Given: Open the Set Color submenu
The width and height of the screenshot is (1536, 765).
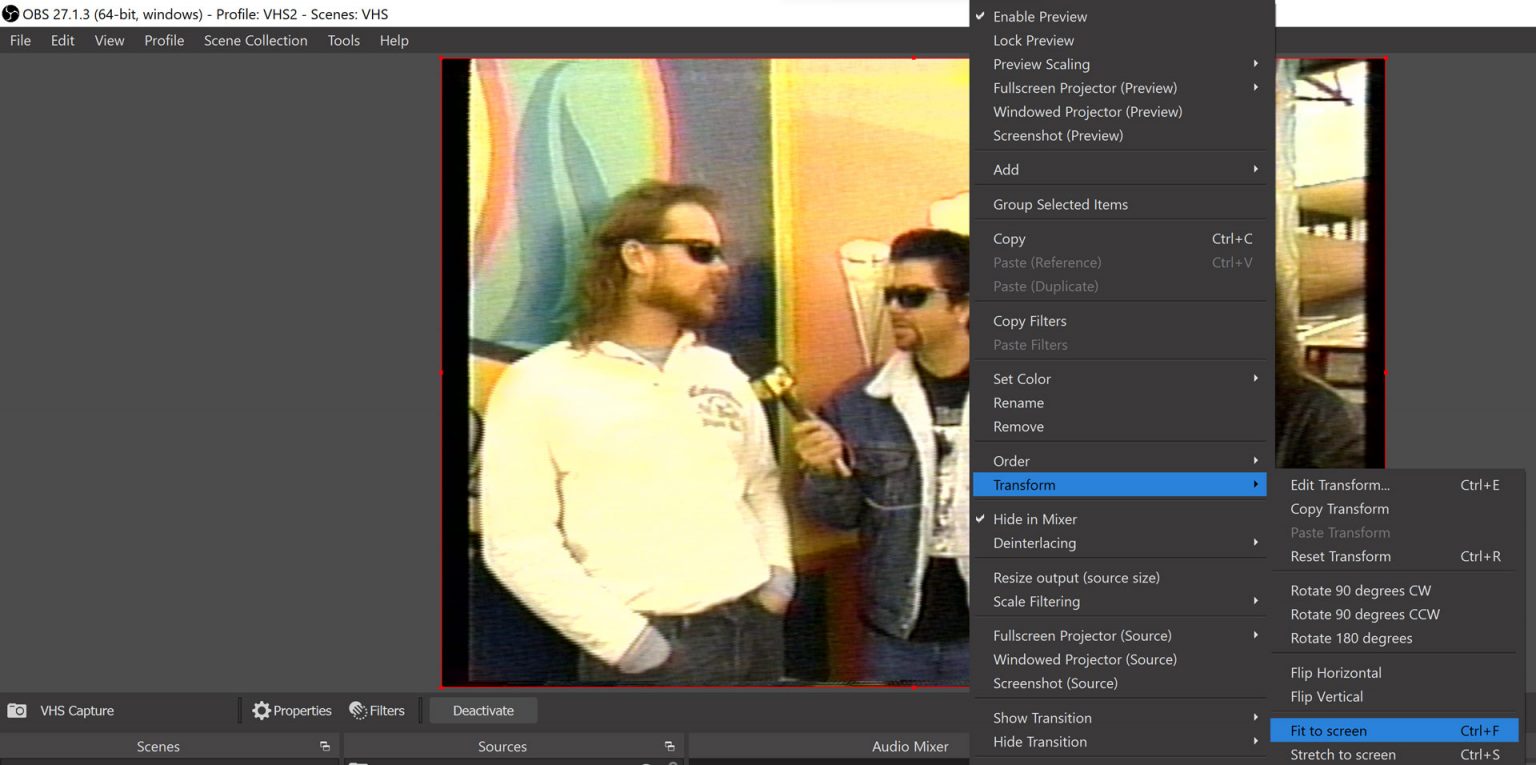Looking at the screenshot, I should pyautogui.click(x=1021, y=378).
